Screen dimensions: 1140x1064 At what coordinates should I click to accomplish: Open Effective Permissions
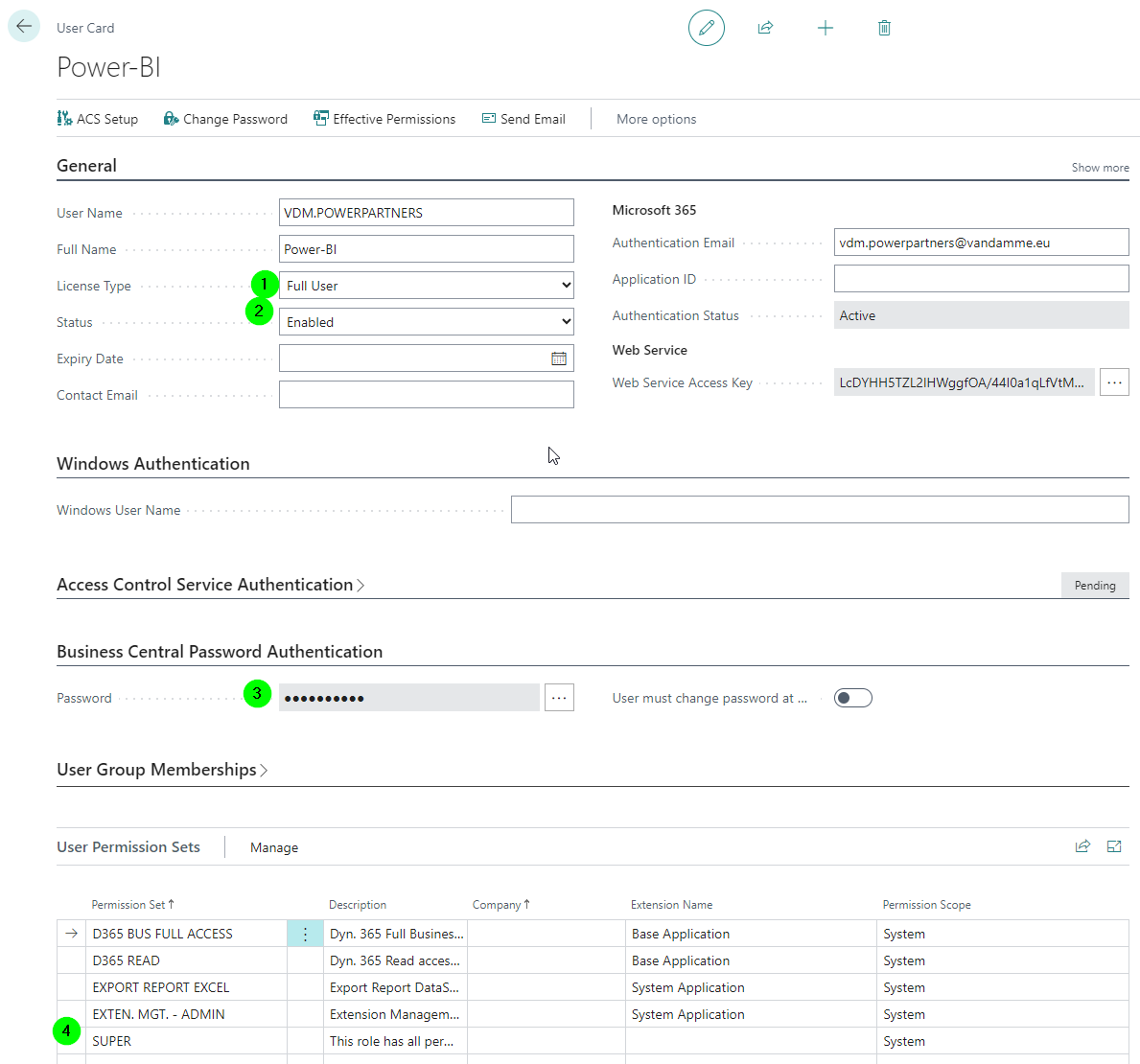pos(384,119)
